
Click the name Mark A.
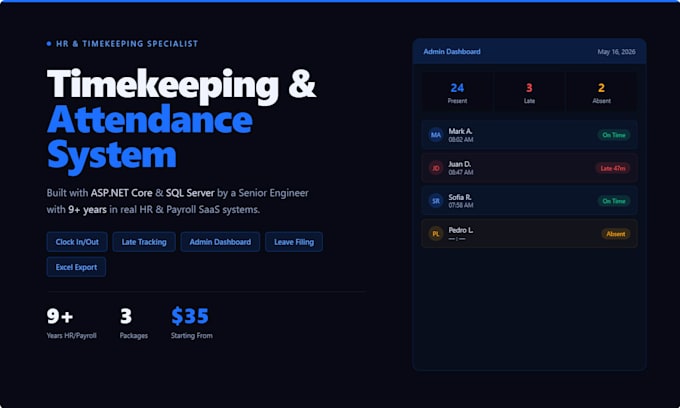460,131
